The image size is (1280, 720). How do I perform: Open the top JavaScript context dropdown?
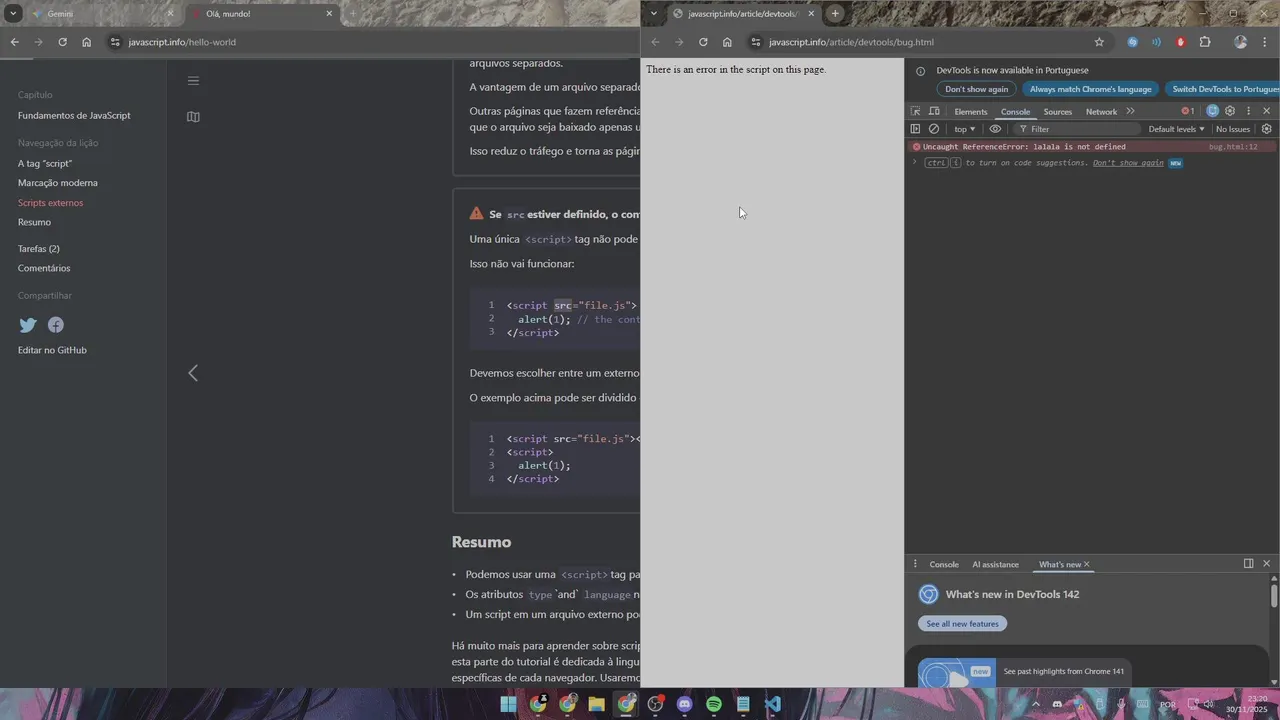(964, 129)
